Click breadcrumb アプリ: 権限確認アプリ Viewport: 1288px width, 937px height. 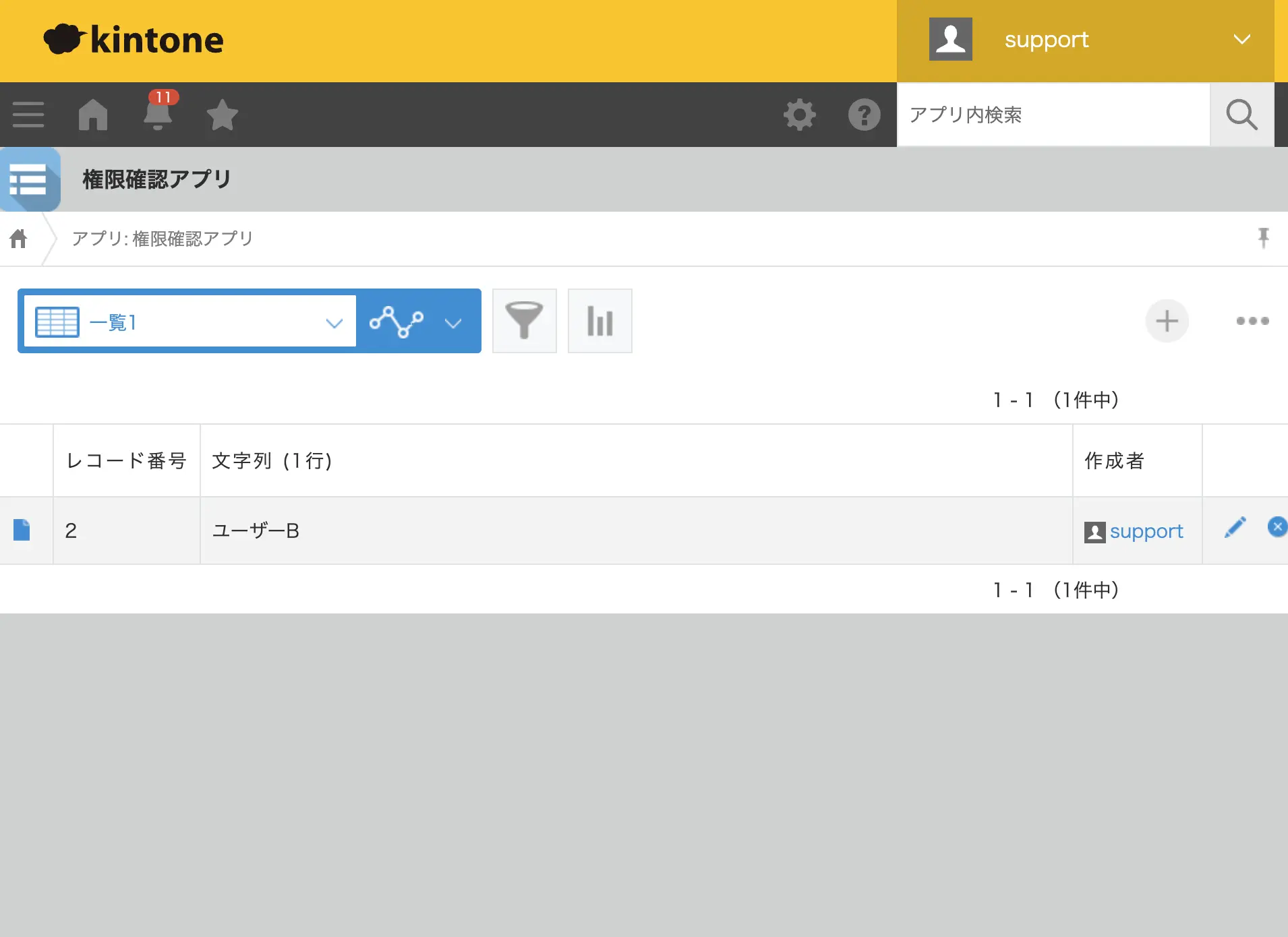coord(163,239)
